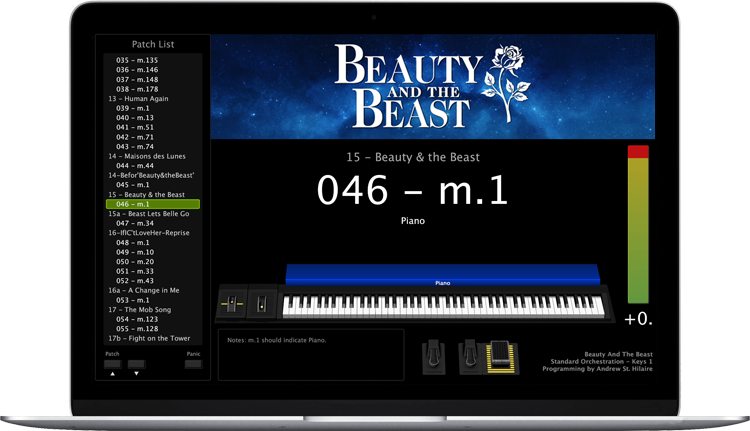Select the 17b – Fight on the Tower row
This screenshot has height=431, width=750.
point(153,338)
